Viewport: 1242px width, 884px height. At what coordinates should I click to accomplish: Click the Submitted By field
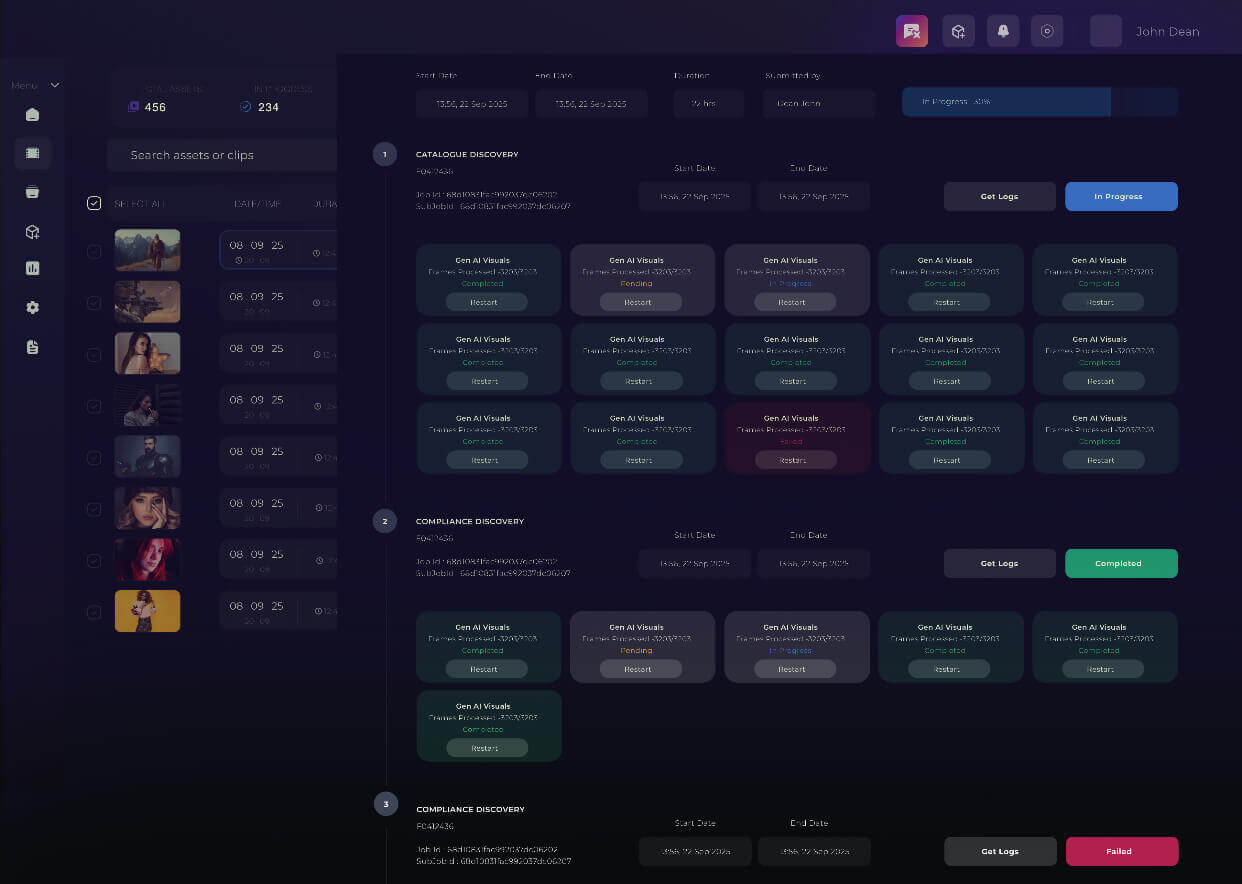pos(819,104)
